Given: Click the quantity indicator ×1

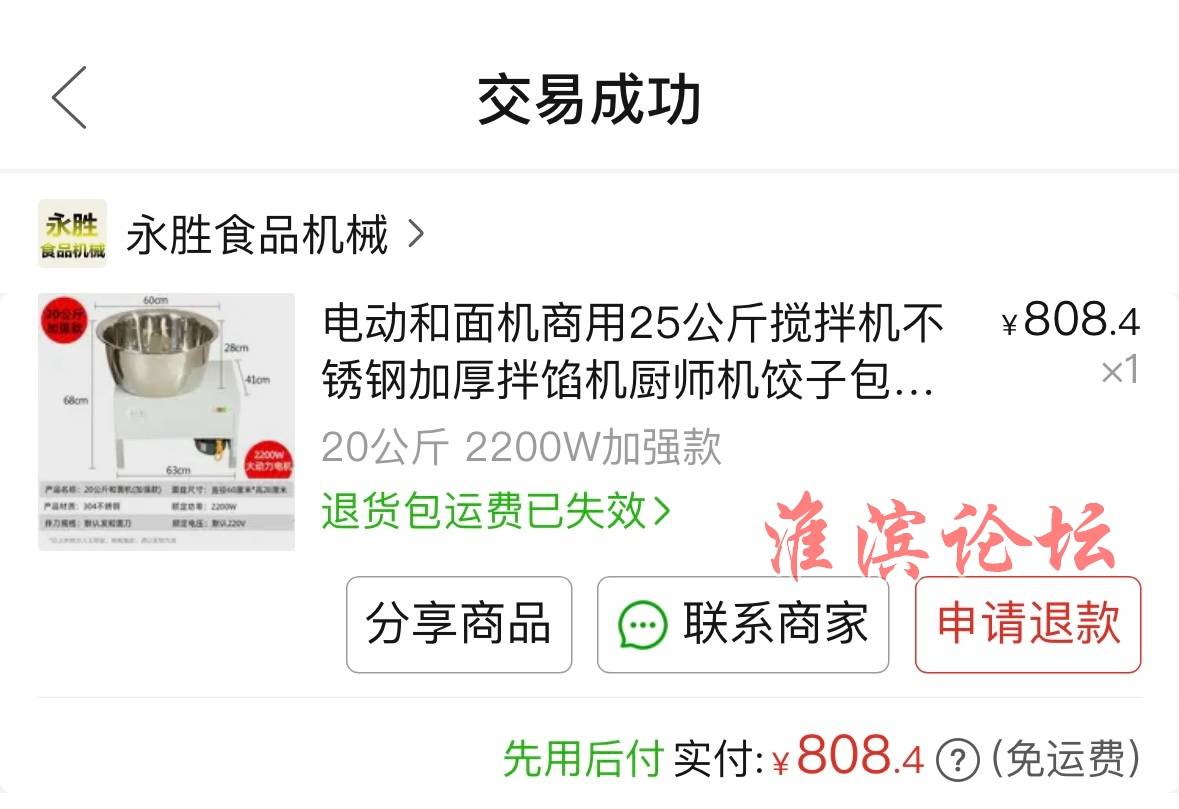Looking at the screenshot, I should 1120,371.
